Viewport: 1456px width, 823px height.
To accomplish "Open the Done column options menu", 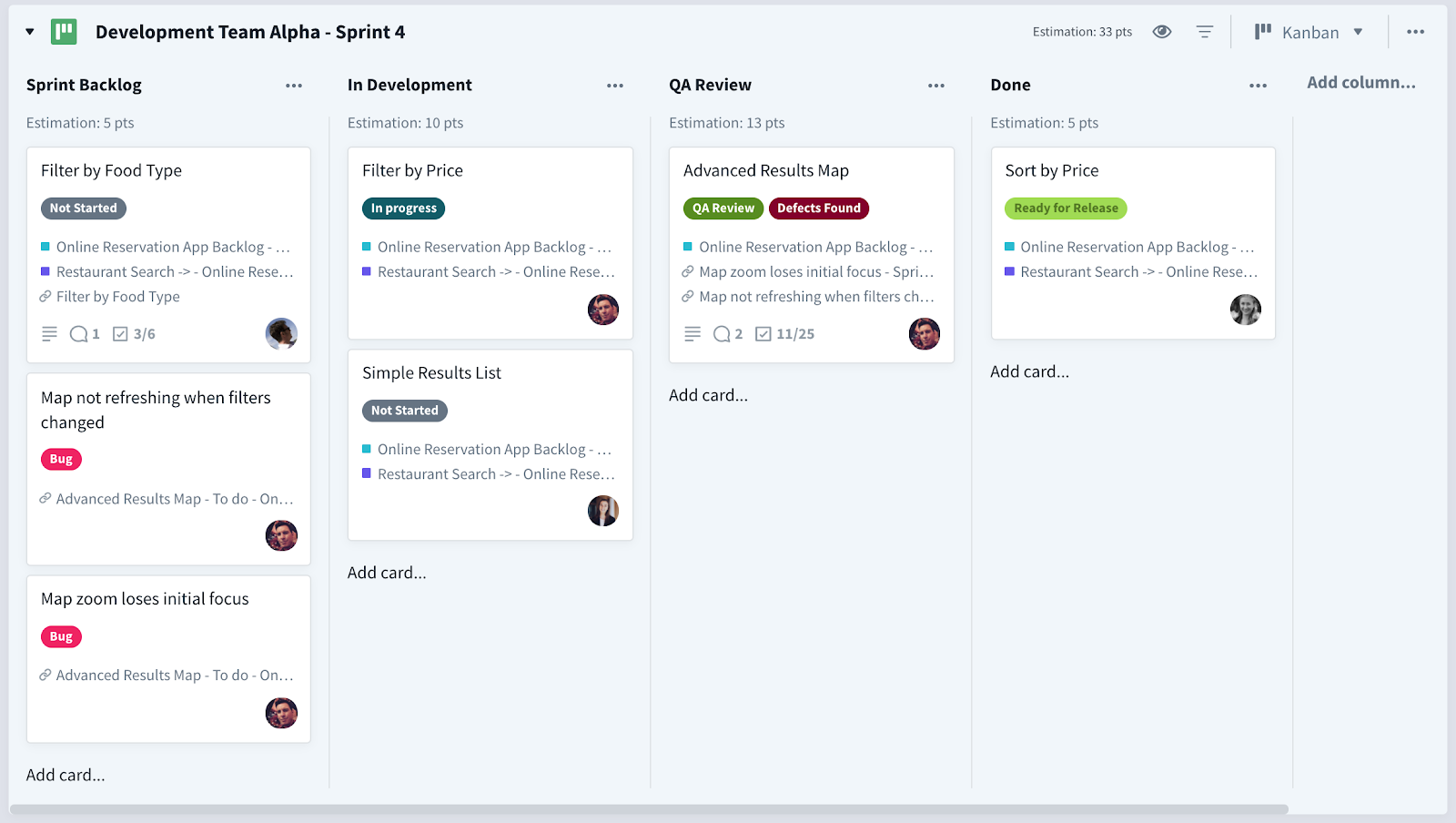I will click(1258, 86).
